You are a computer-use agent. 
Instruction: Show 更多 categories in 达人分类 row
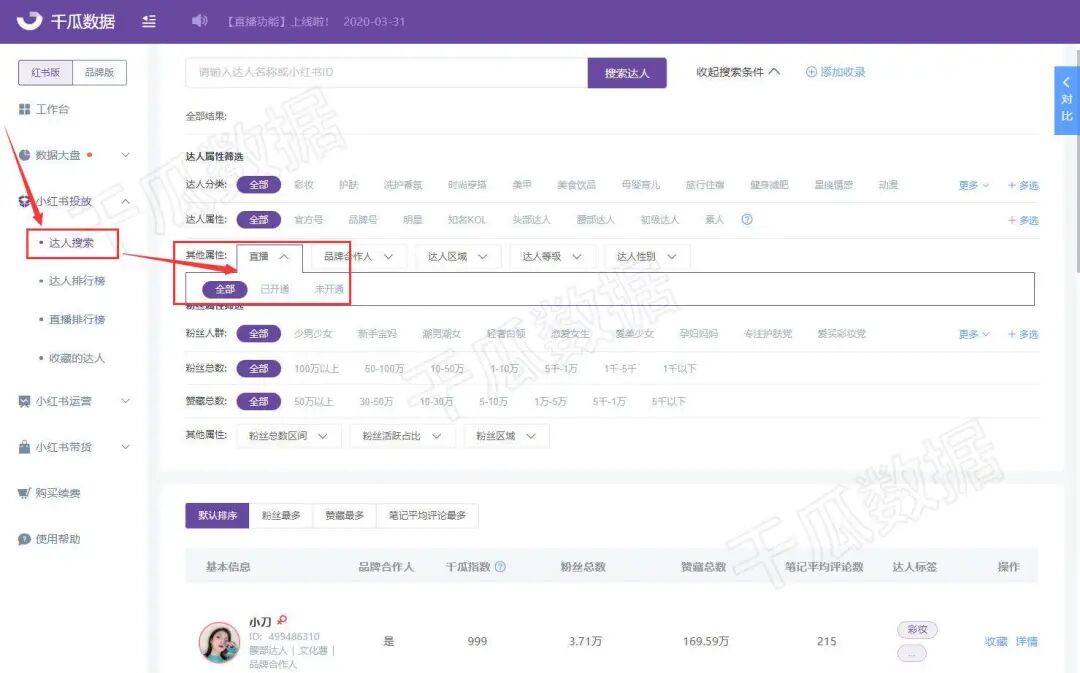tap(973, 185)
